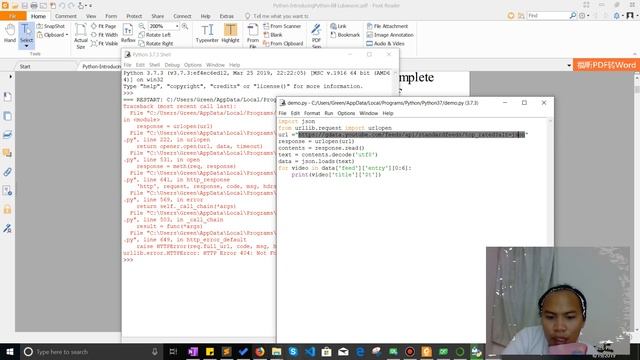Zoom in with magnifier plus icon
Viewport: 640px width, 360px height.
click(x=185, y=26)
